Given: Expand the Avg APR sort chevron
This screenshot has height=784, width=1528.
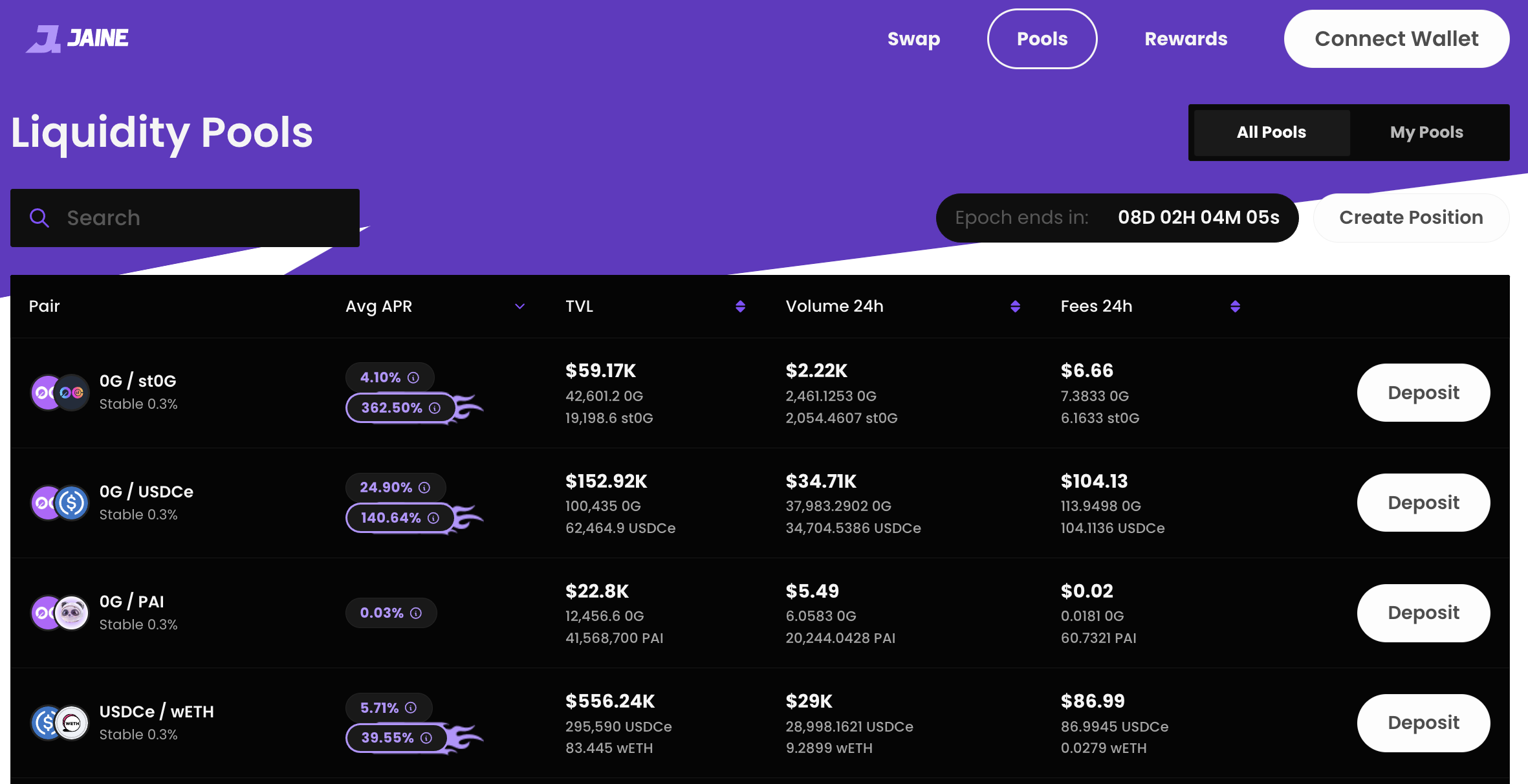Looking at the screenshot, I should 519,307.
